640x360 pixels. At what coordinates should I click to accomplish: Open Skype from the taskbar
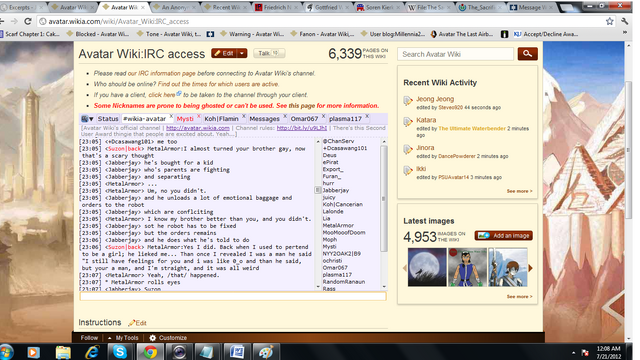(x=120, y=352)
